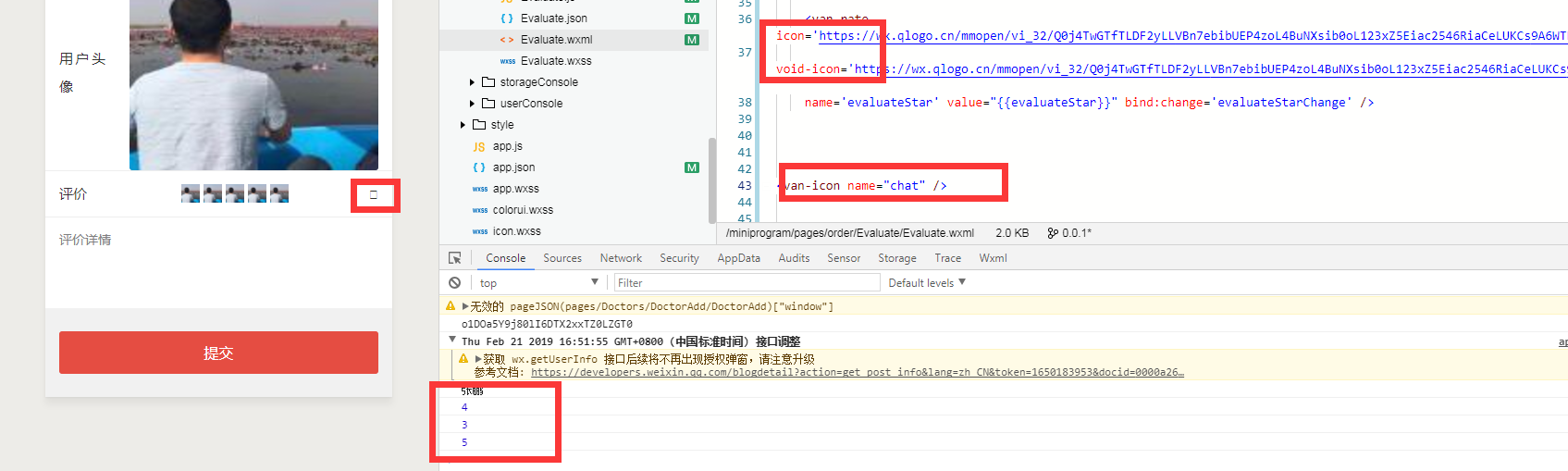Open the Wxml tab
The height and width of the screenshot is (471, 1568).
point(993,258)
